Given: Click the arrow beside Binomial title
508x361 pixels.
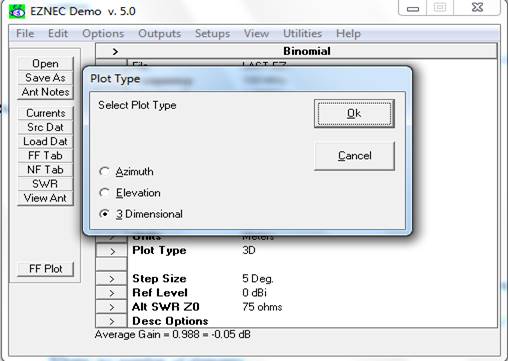Looking at the screenshot, I should click(115, 52).
